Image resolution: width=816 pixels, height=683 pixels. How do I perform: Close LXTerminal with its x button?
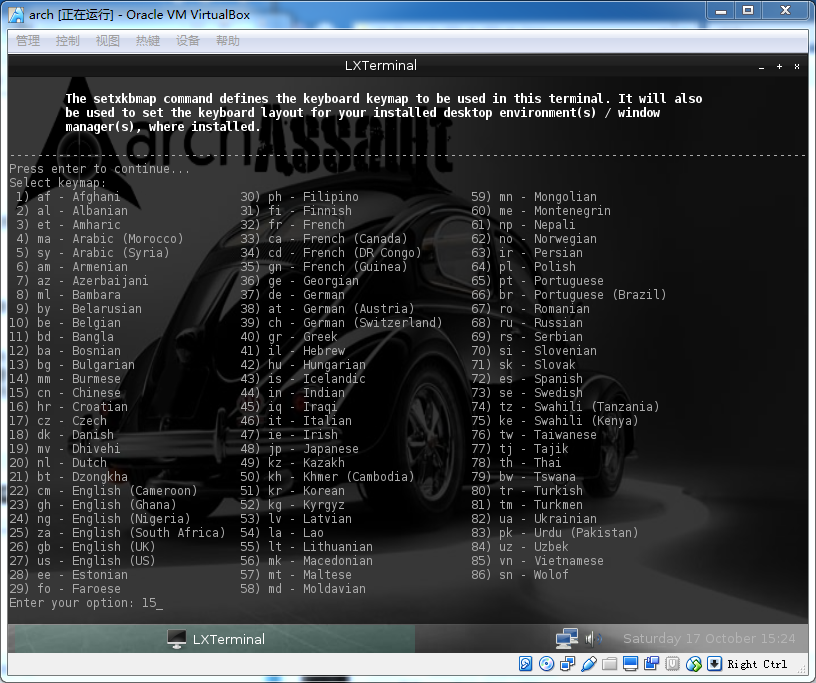tap(796, 67)
